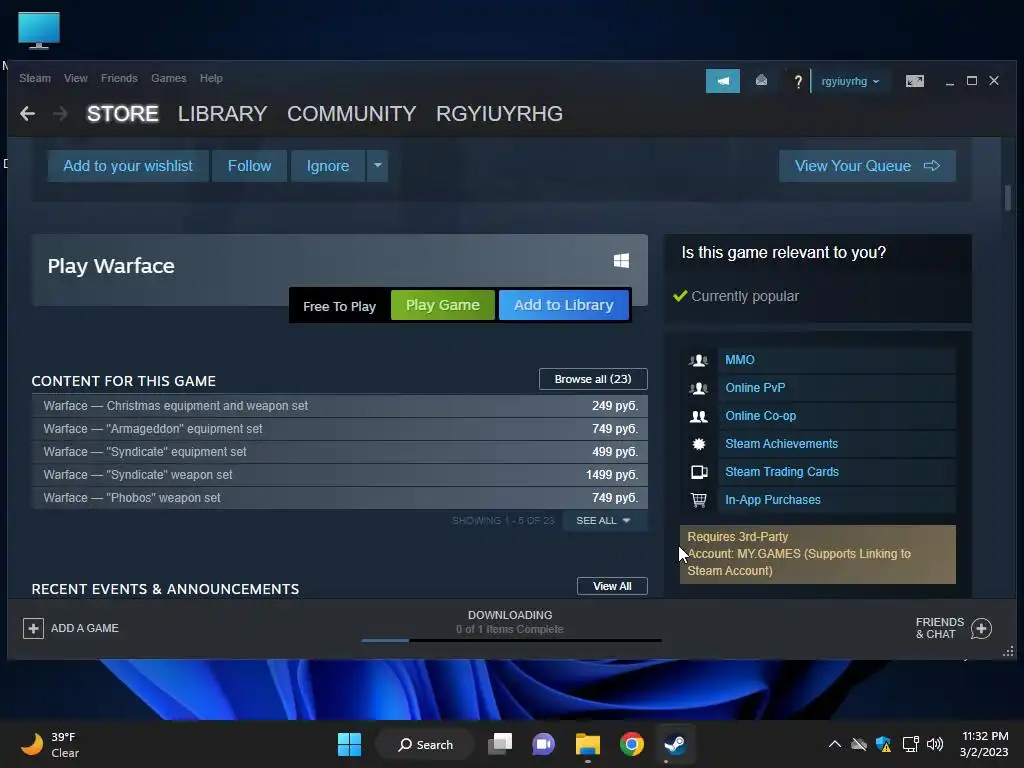The image size is (1024, 768).
Task: Open "Armageddon" equipment set DLC
Action: point(340,429)
